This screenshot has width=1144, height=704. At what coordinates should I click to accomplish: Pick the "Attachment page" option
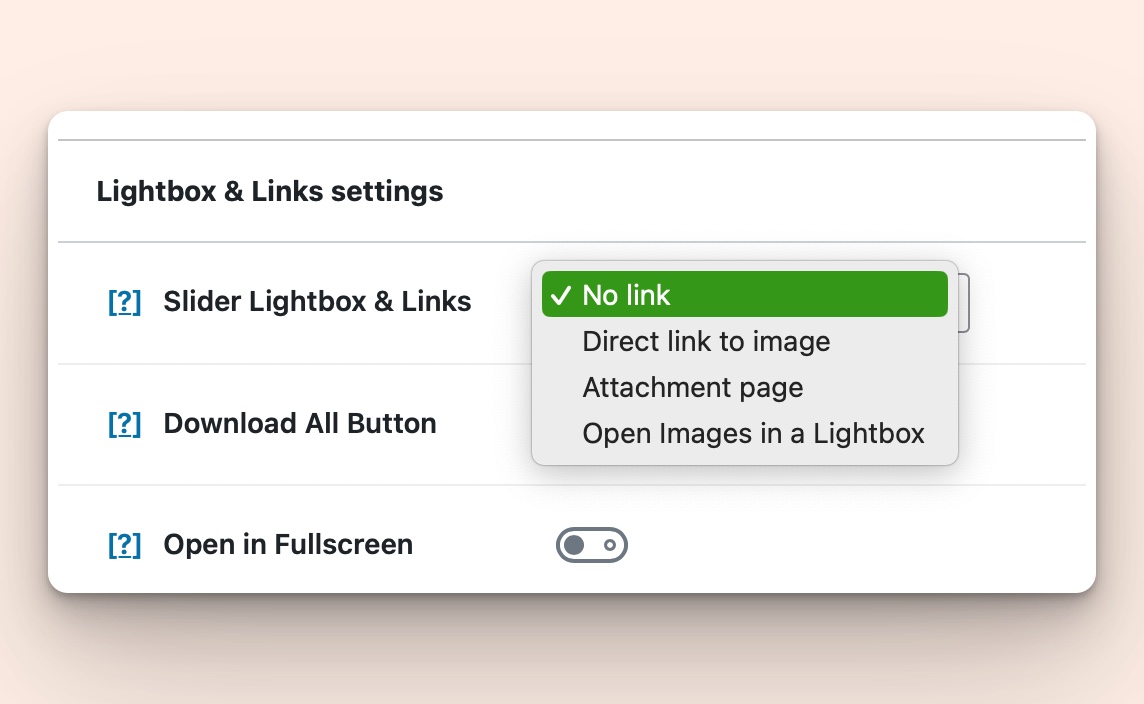pyautogui.click(x=692, y=387)
